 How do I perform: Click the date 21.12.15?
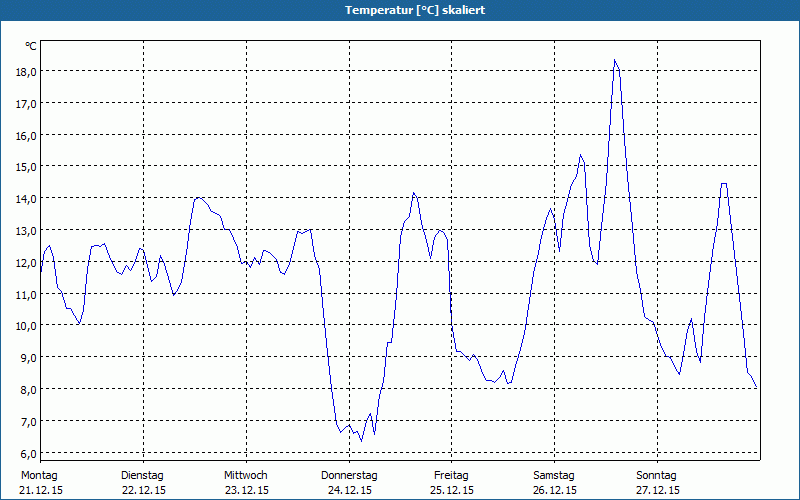(41, 490)
